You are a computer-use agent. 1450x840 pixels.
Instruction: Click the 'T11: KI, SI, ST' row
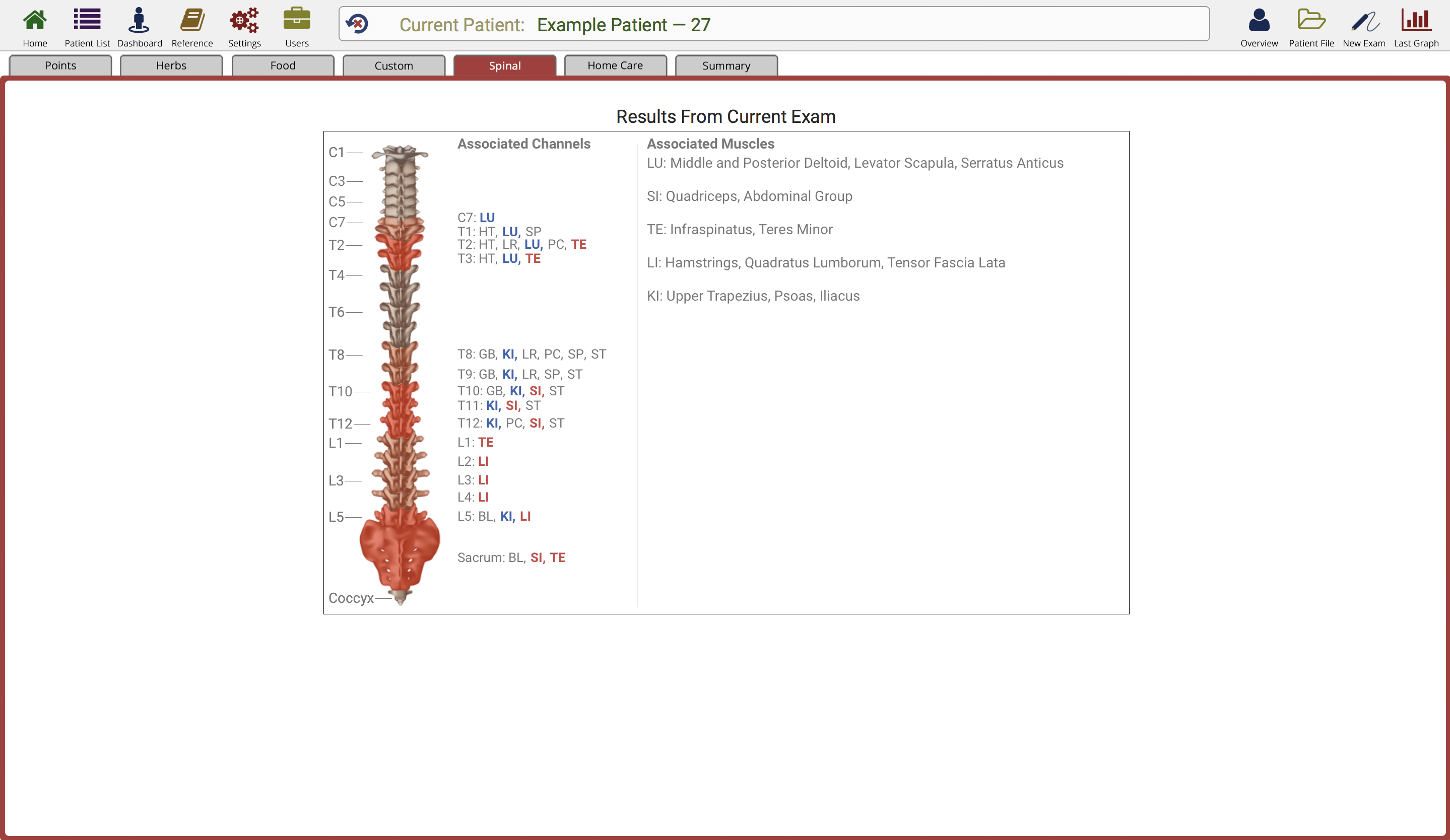(x=499, y=405)
